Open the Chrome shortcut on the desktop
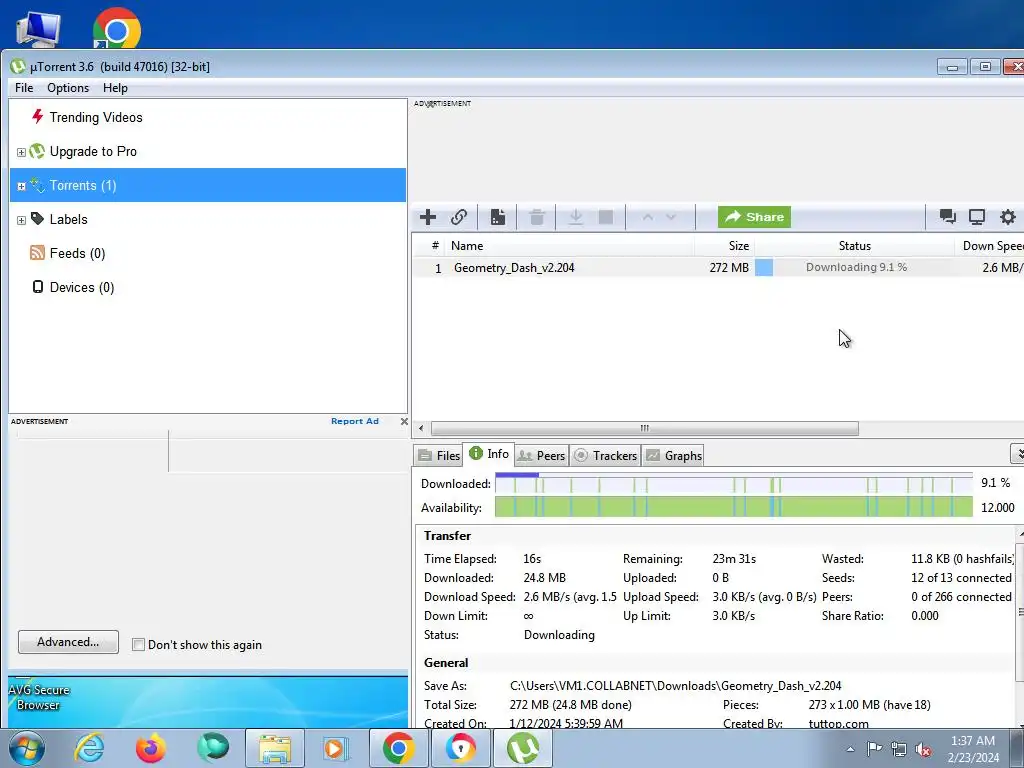The image size is (1024, 768). pos(116,27)
